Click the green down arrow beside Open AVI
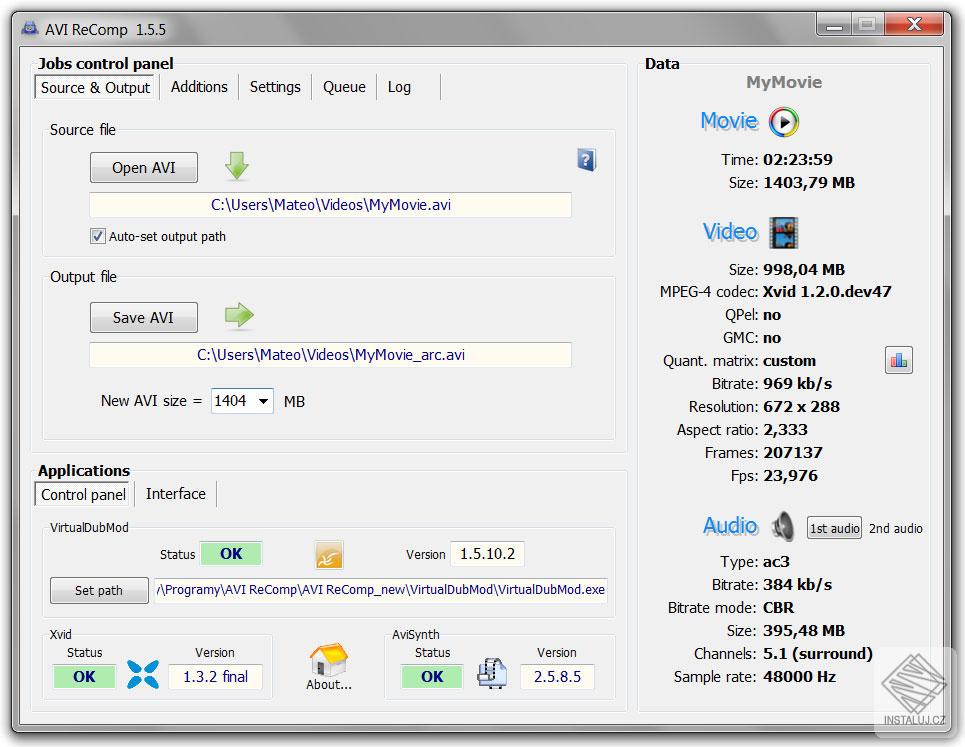Image resolution: width=965 pixels, height=747 pixels. point(236,166)
